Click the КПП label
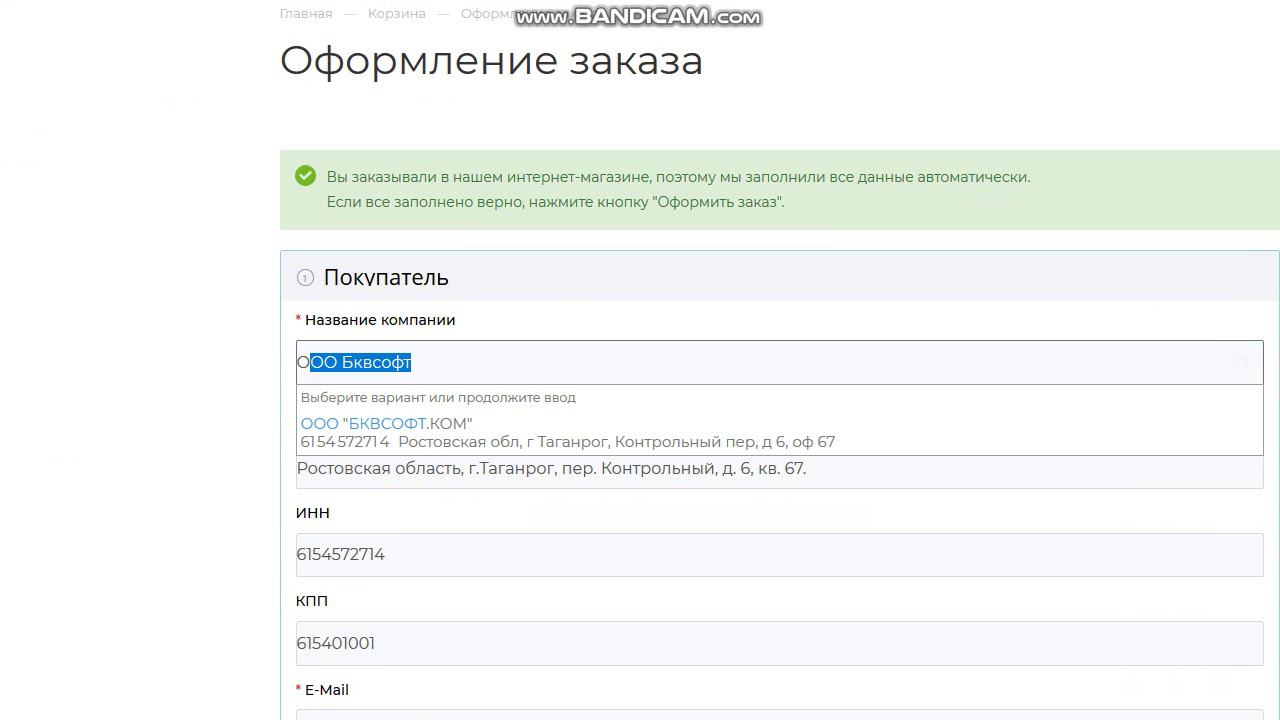 pos(312,601)
